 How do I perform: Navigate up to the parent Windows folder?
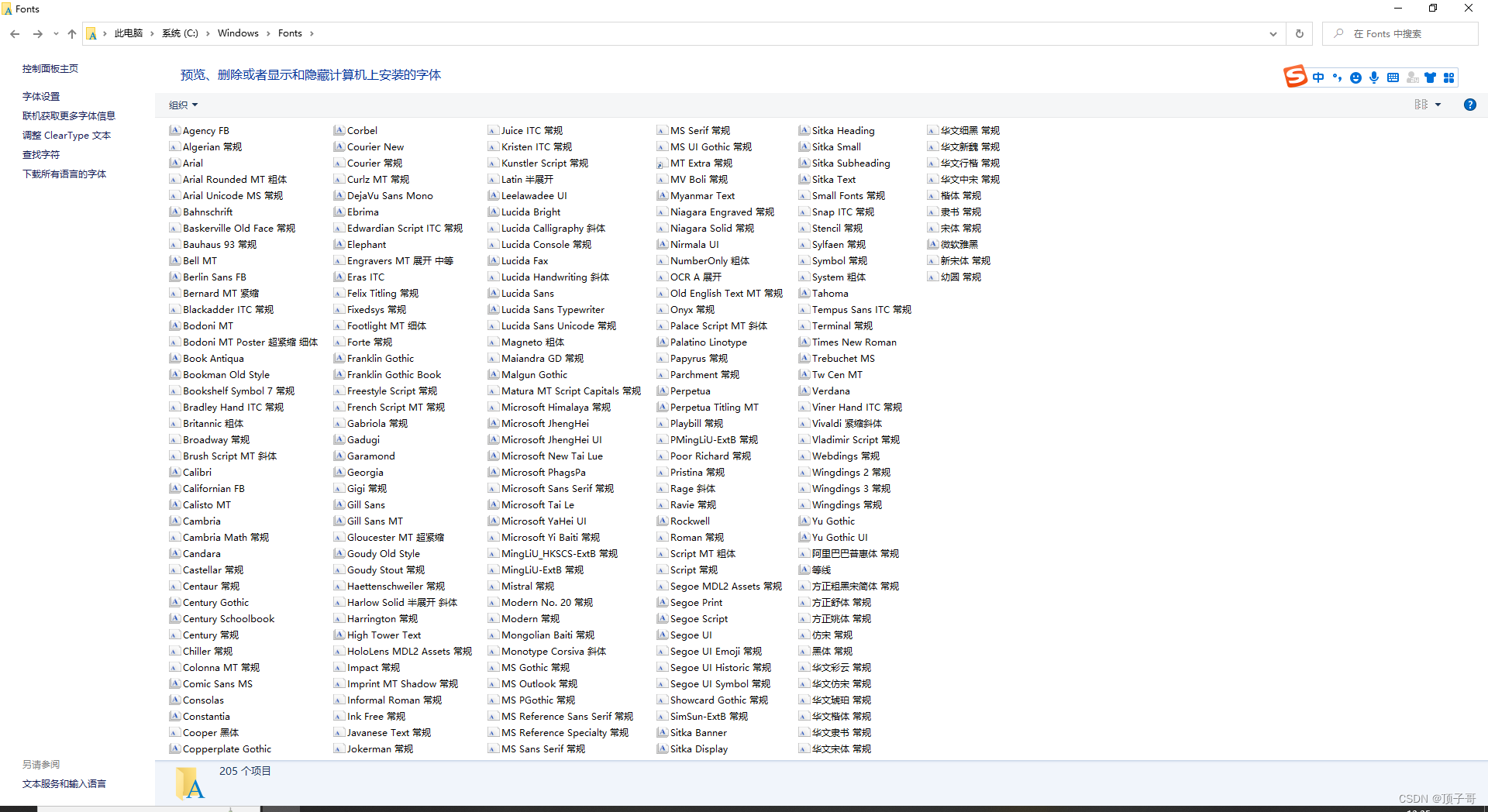pyautogui.click(x=71, y=33)
